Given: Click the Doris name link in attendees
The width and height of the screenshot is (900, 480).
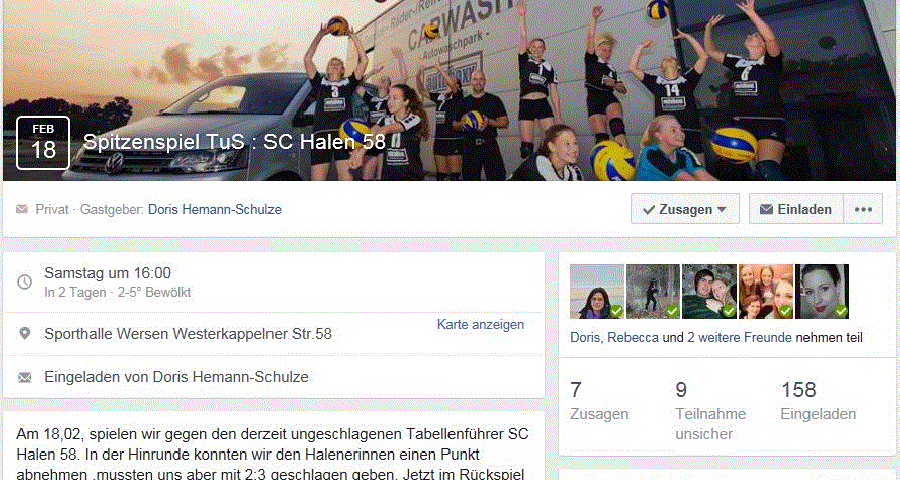Looking at the screenshot, I should 585,338.
